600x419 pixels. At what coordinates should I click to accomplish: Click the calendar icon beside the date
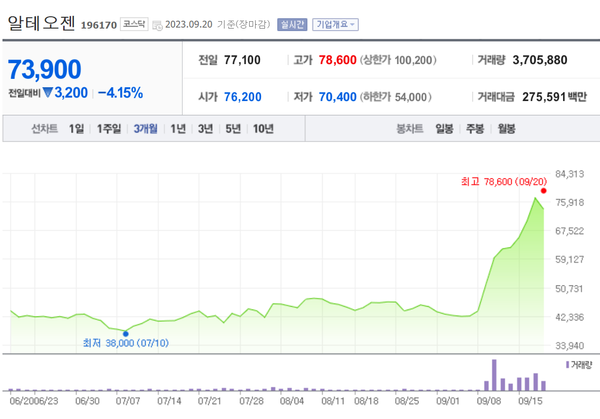[157, 23]
